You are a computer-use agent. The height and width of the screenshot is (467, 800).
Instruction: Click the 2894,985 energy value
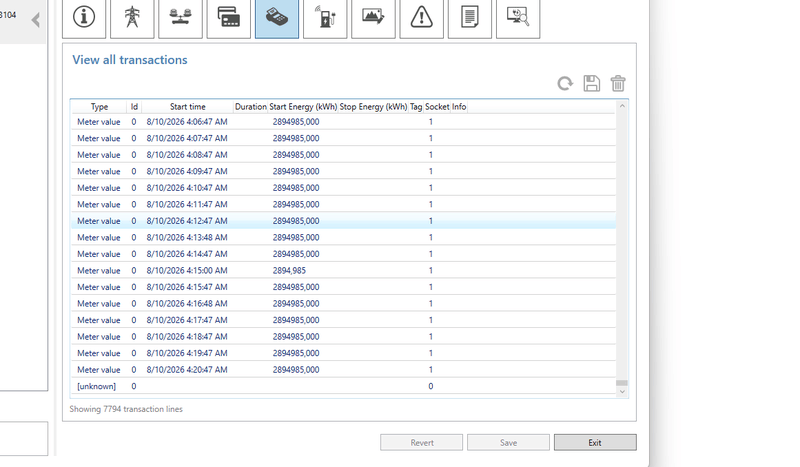coord(289,271)
